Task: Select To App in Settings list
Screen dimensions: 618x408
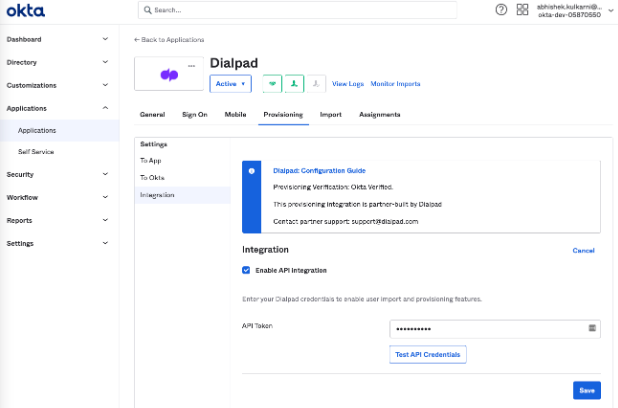Action: click(x=151, y=160)
